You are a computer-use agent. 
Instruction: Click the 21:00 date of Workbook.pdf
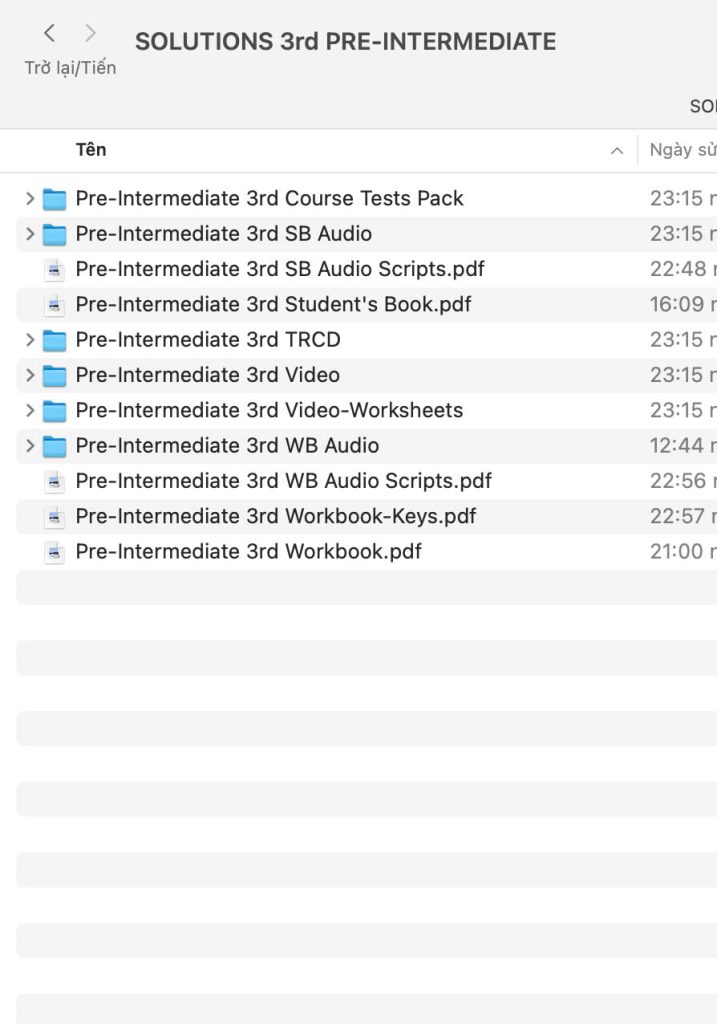(678, 552)
